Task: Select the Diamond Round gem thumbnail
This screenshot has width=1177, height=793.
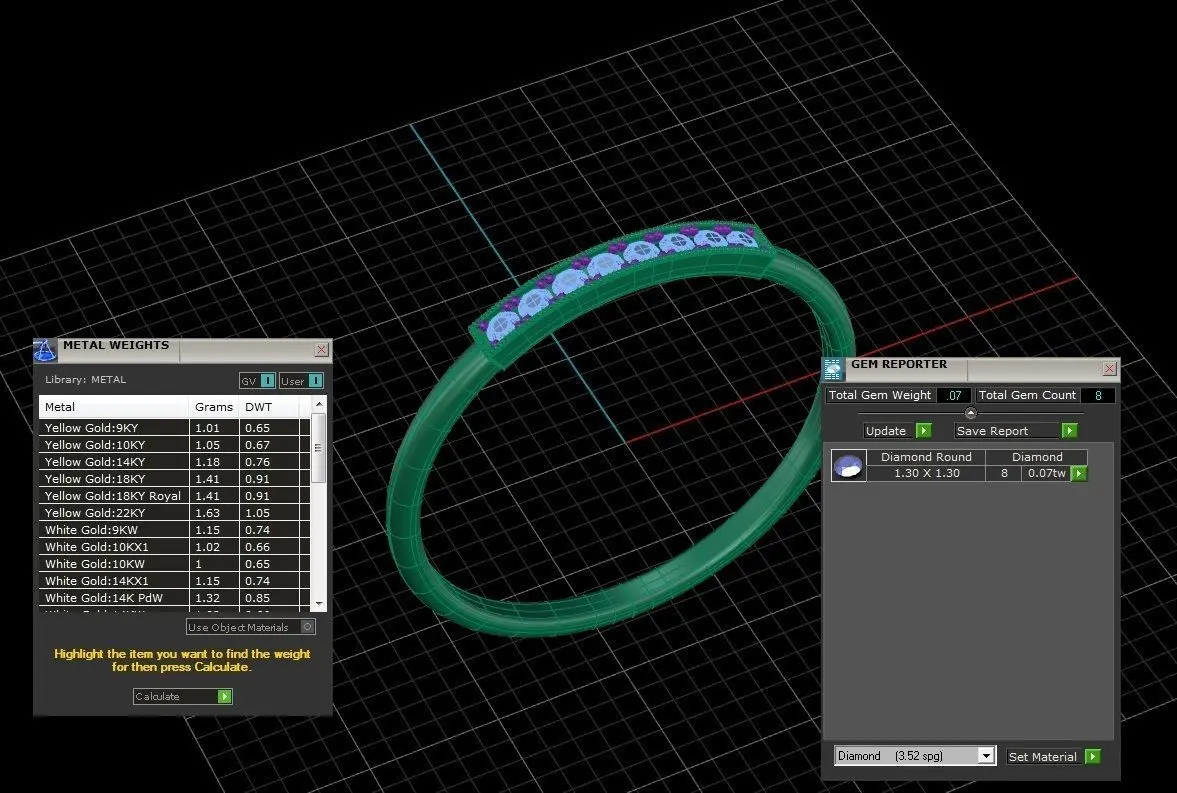Action: 849,466
